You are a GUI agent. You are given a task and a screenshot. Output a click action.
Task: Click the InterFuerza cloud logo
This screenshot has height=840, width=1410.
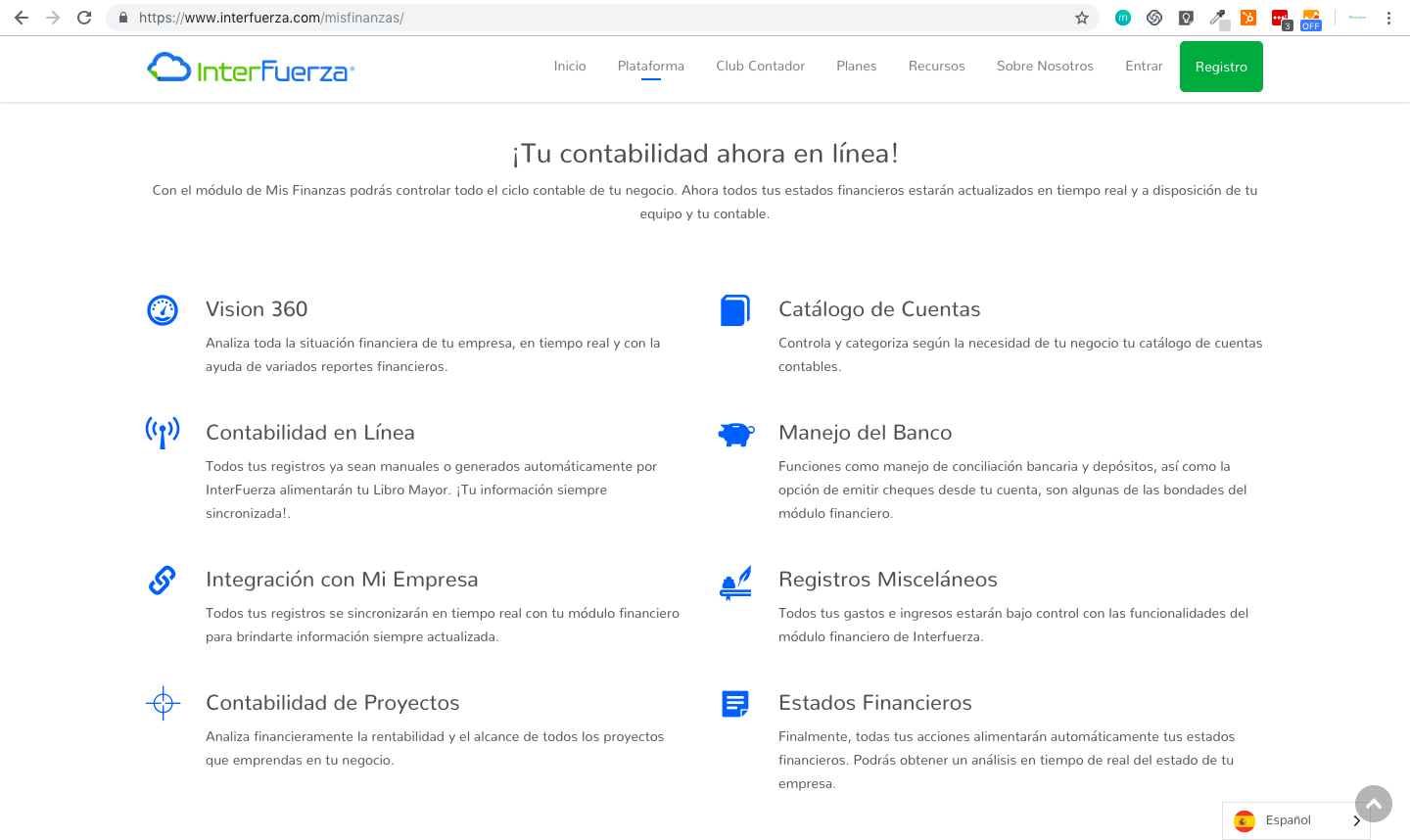click(x=168, y=67)
